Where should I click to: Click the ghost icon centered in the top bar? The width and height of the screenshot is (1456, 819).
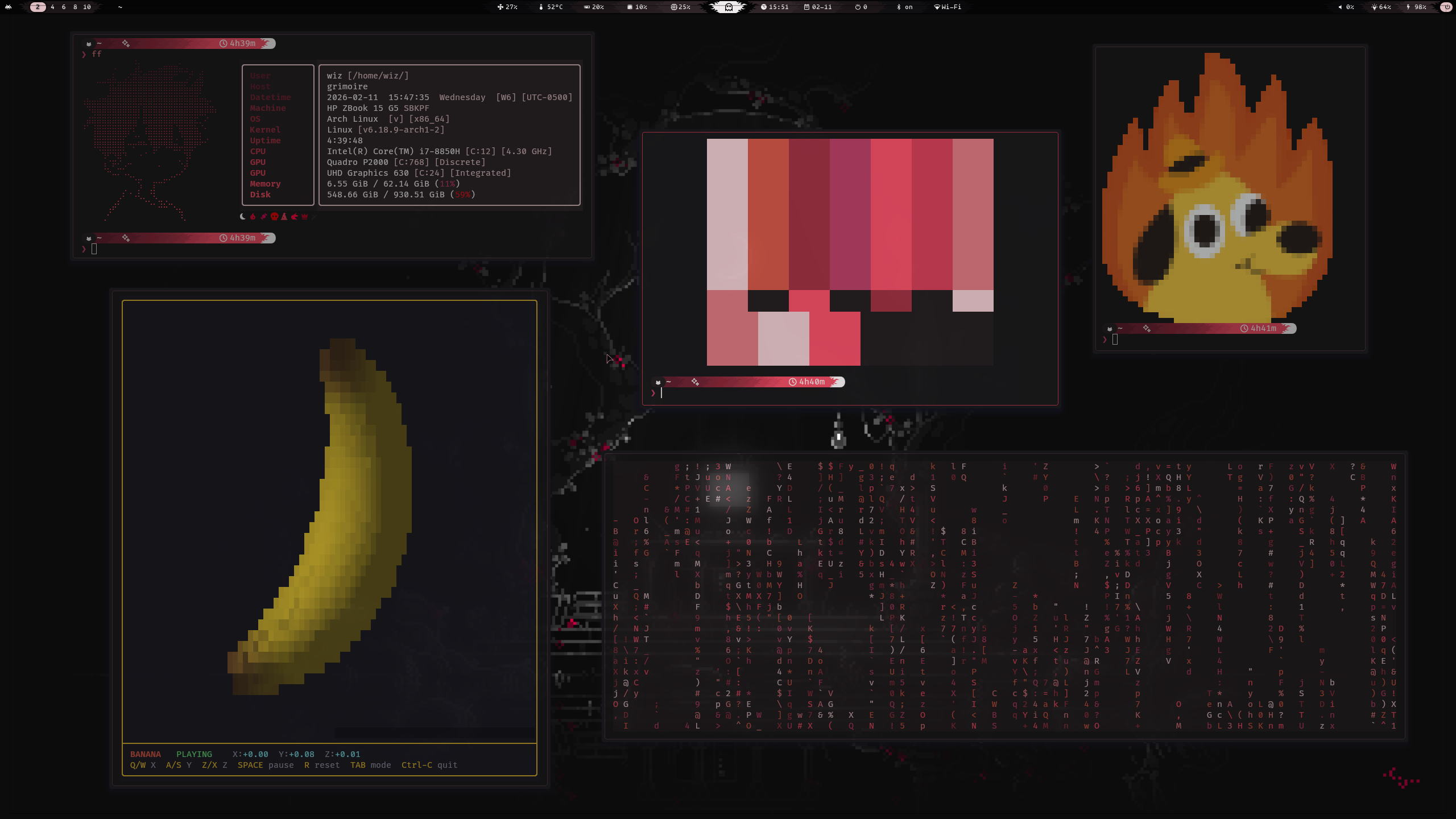(x=728, y=7)
